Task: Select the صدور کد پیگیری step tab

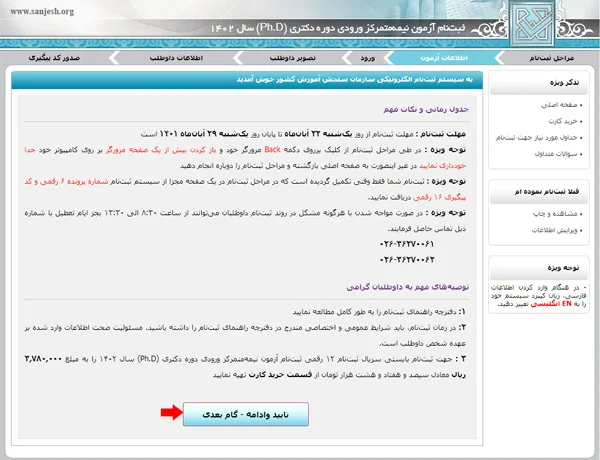Action: click(54, 58)
